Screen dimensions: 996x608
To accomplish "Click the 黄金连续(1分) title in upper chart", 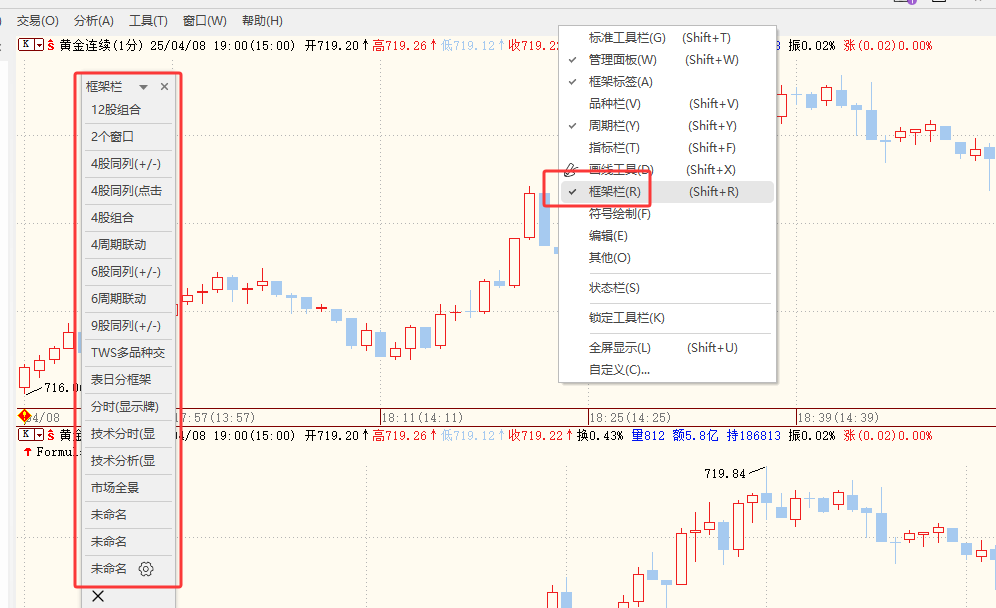I will tap(102, 45).
